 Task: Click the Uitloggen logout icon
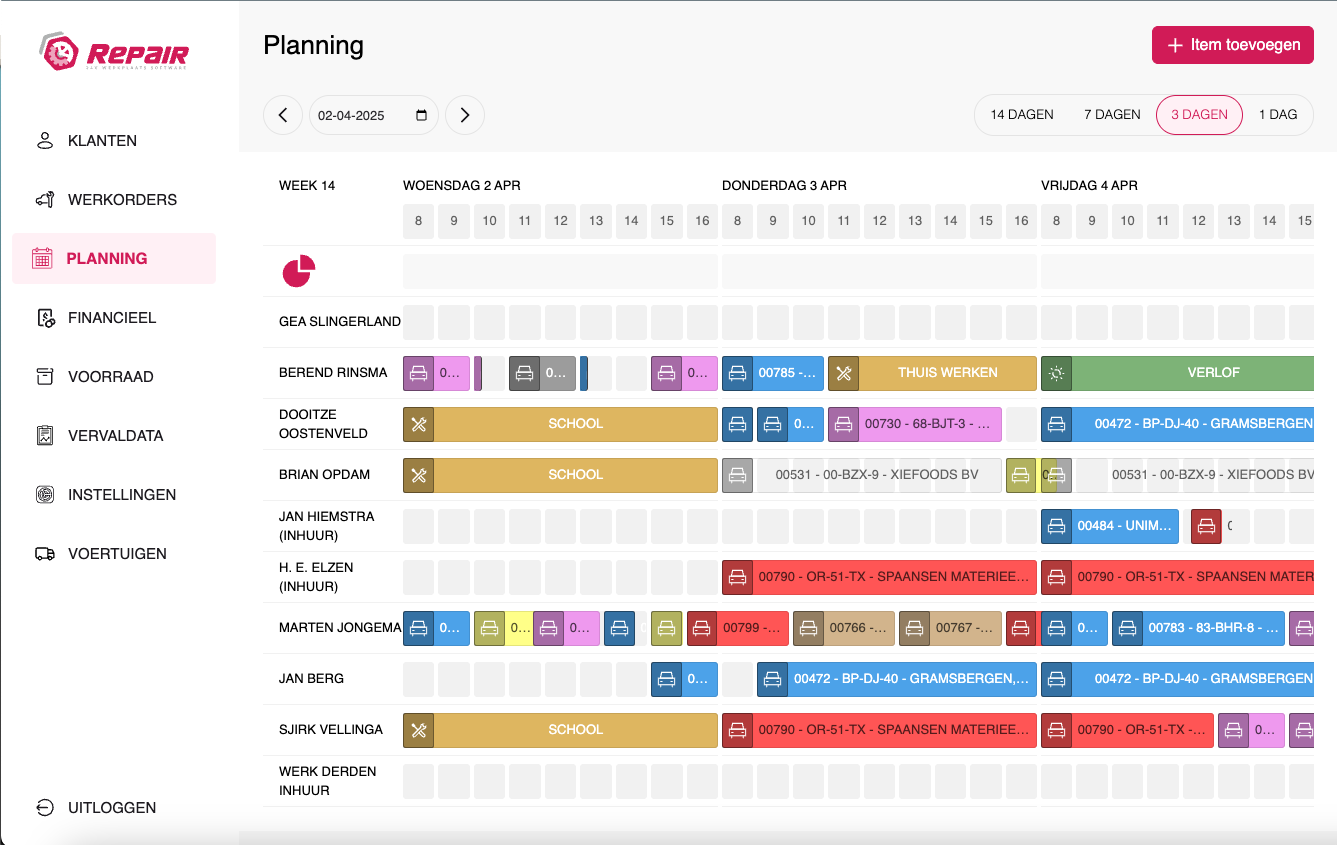(44, 808)
